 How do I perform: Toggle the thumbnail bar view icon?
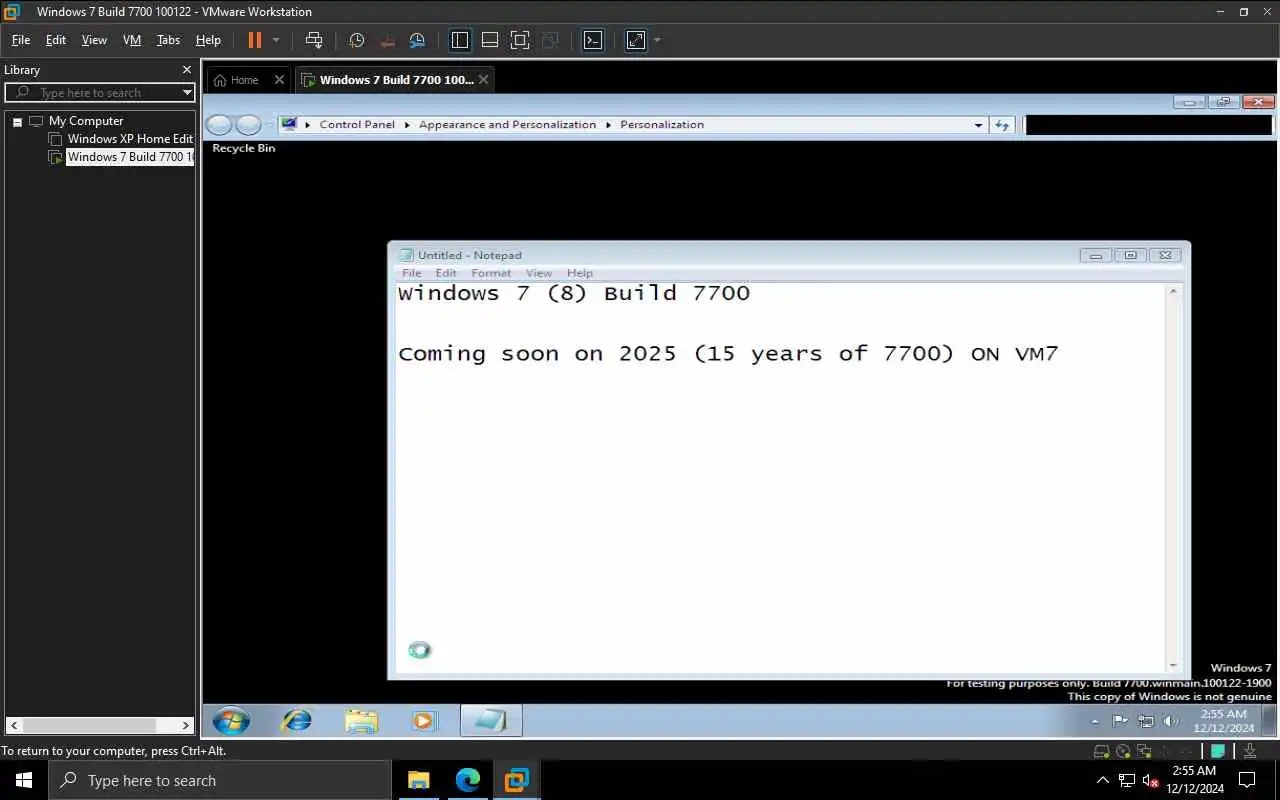coord(490,40)
